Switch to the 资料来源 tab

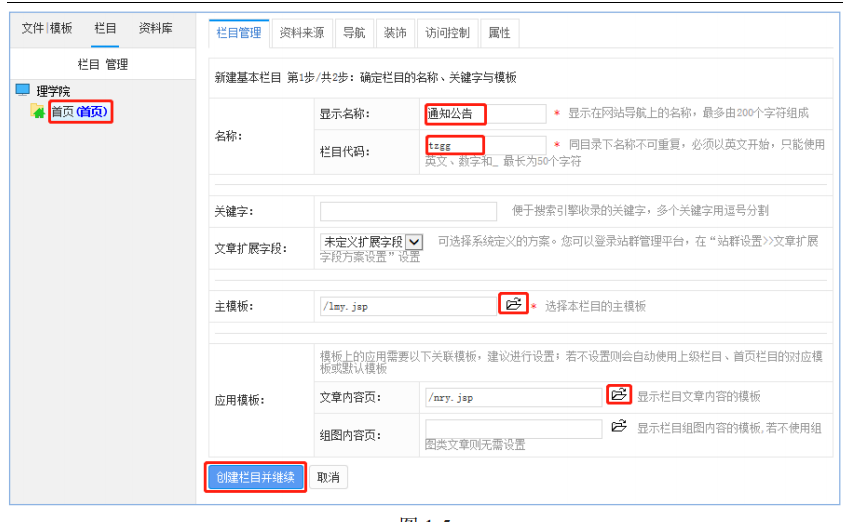(302, 33)
